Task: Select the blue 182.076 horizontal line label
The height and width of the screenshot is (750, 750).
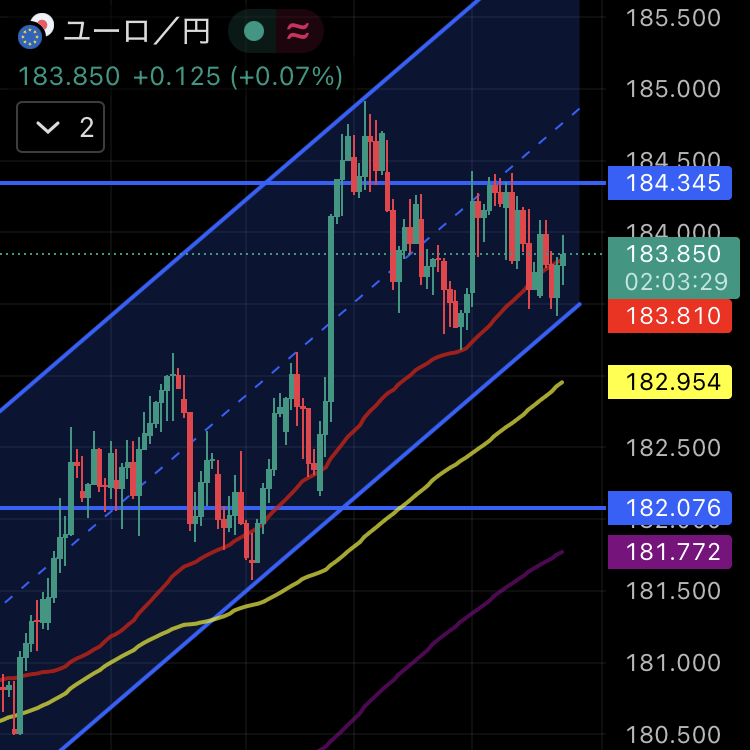Action: [669, 507]
